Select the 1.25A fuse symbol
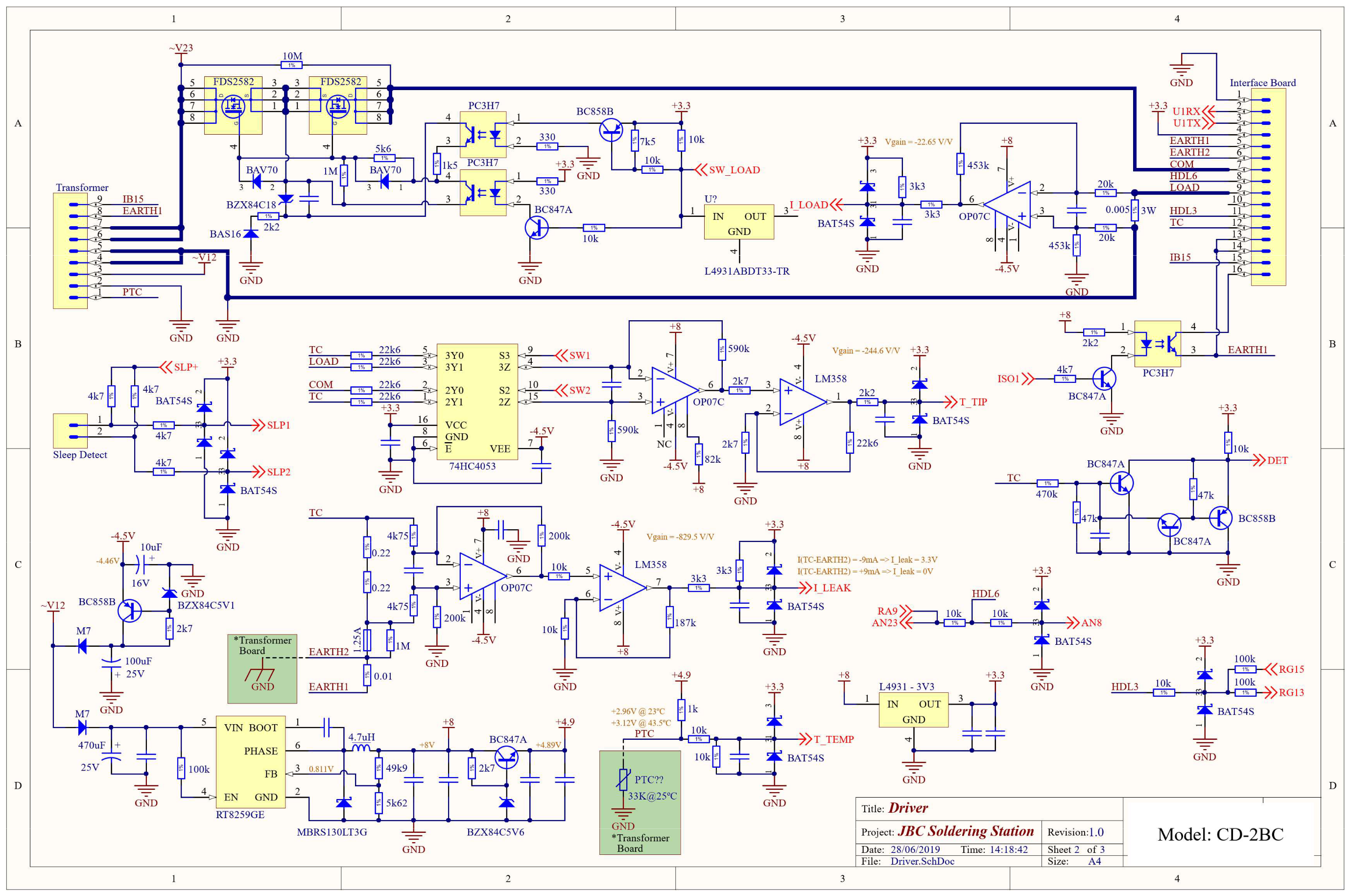This screenshot has height=896, width=1351. point(367,640)
